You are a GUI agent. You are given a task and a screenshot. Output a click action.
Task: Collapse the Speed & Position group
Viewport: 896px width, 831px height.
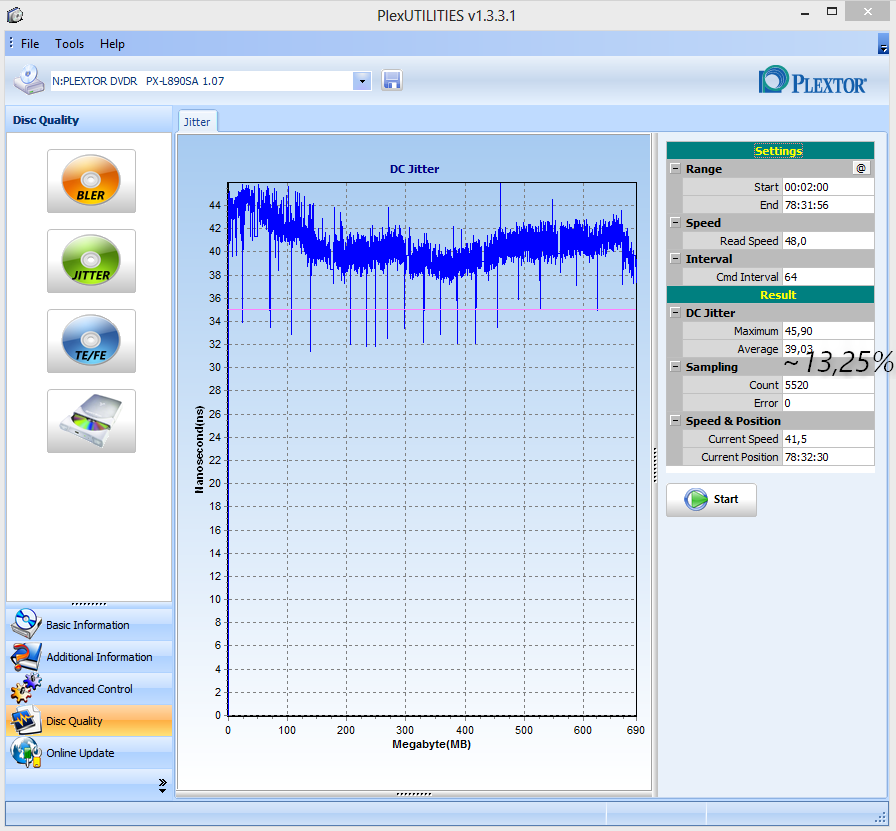(x=675, y=421)
